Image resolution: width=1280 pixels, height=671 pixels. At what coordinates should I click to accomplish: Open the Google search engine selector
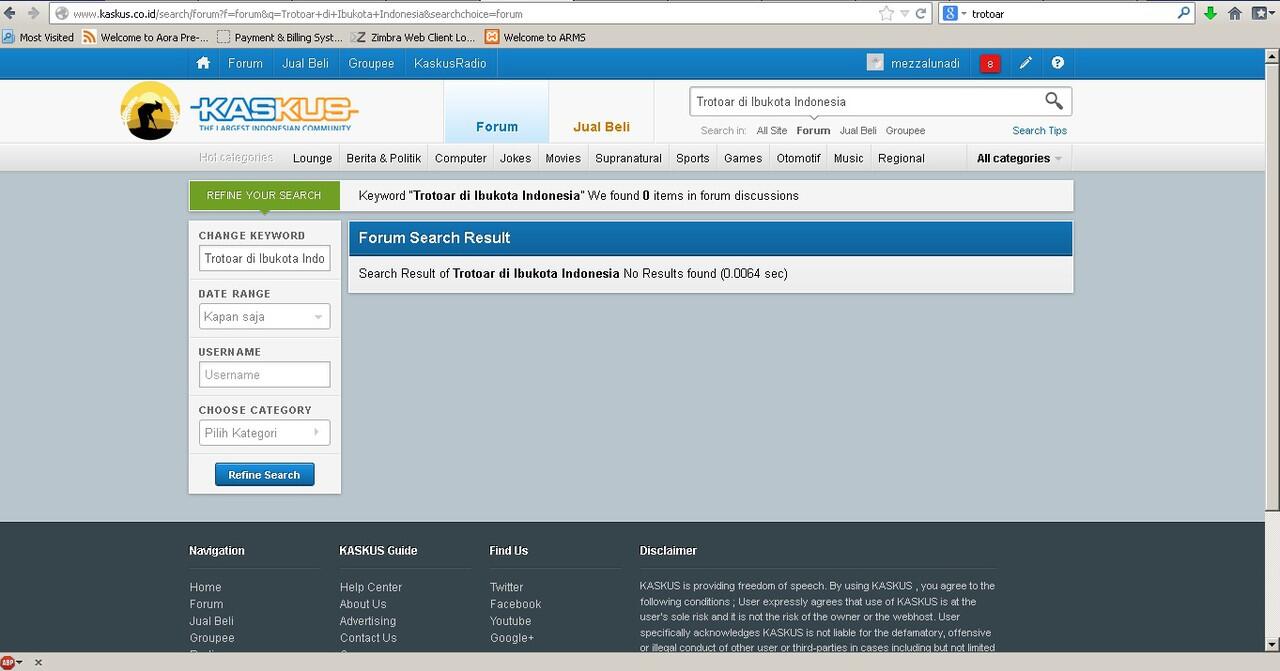[954, 13]
